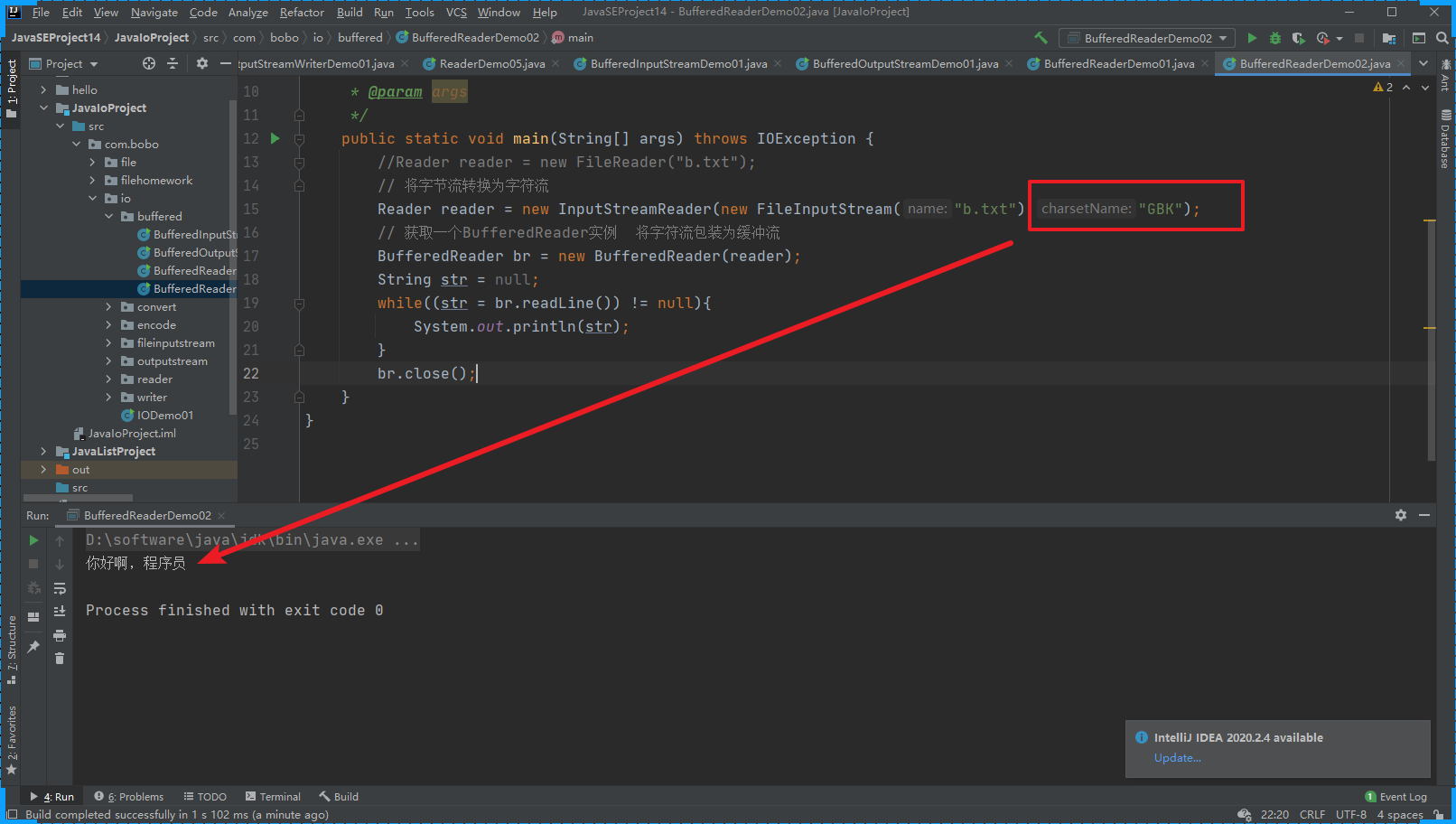Switch to BufferedReaderDemo01.java tab

pyautogui.click(x=1118, y=63)
